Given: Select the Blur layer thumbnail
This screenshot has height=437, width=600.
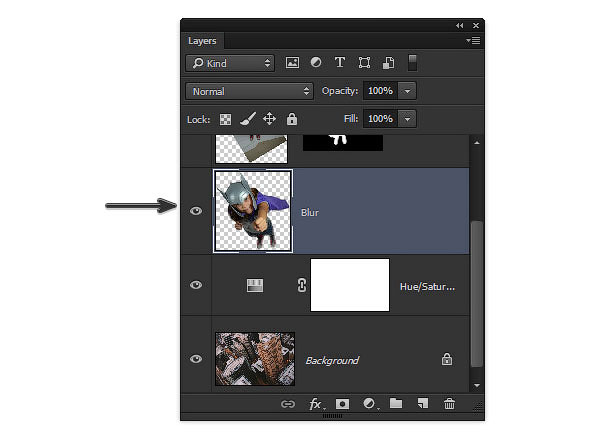Looking at the screenshot, I should click(253, 211).
